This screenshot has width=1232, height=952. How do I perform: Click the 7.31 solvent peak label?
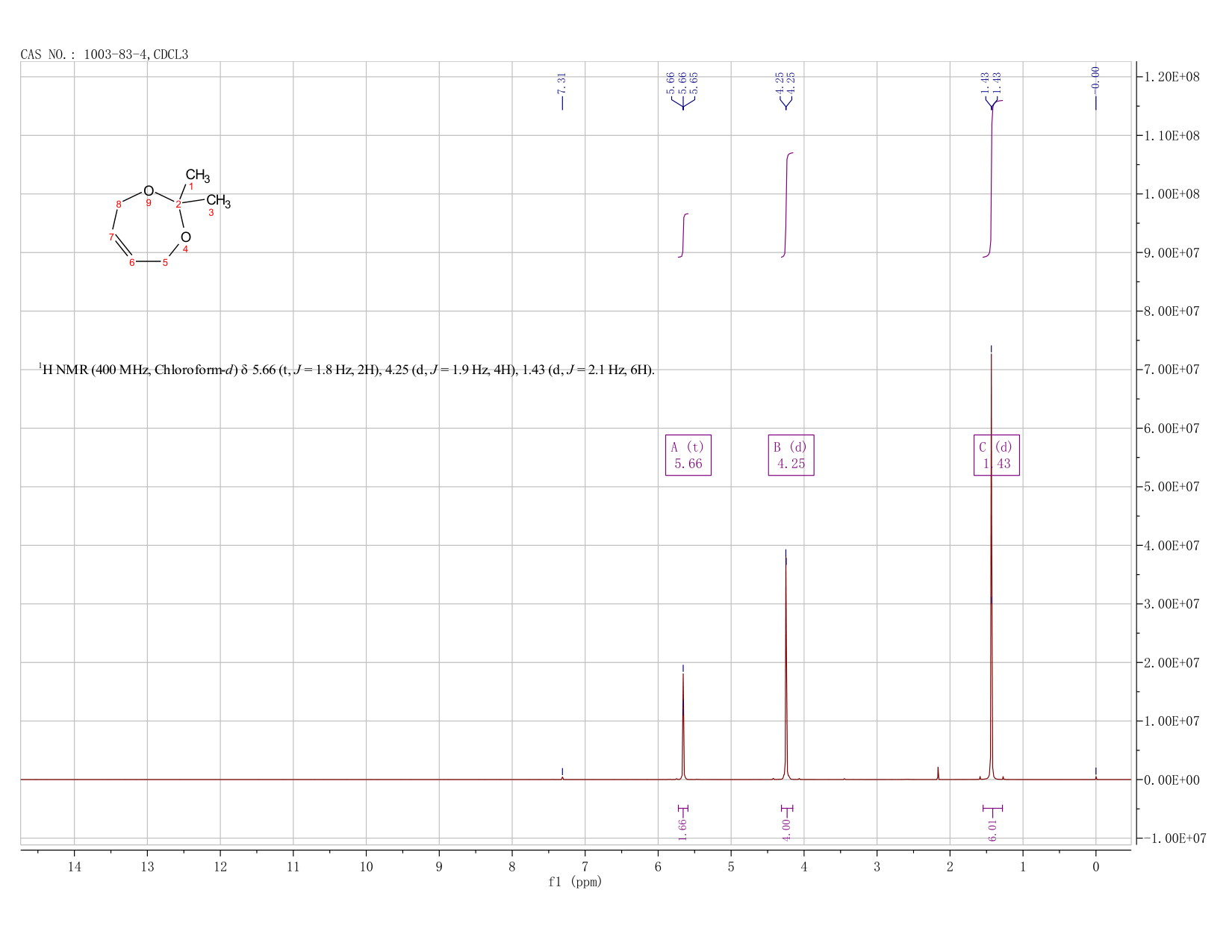click(562, 82)
